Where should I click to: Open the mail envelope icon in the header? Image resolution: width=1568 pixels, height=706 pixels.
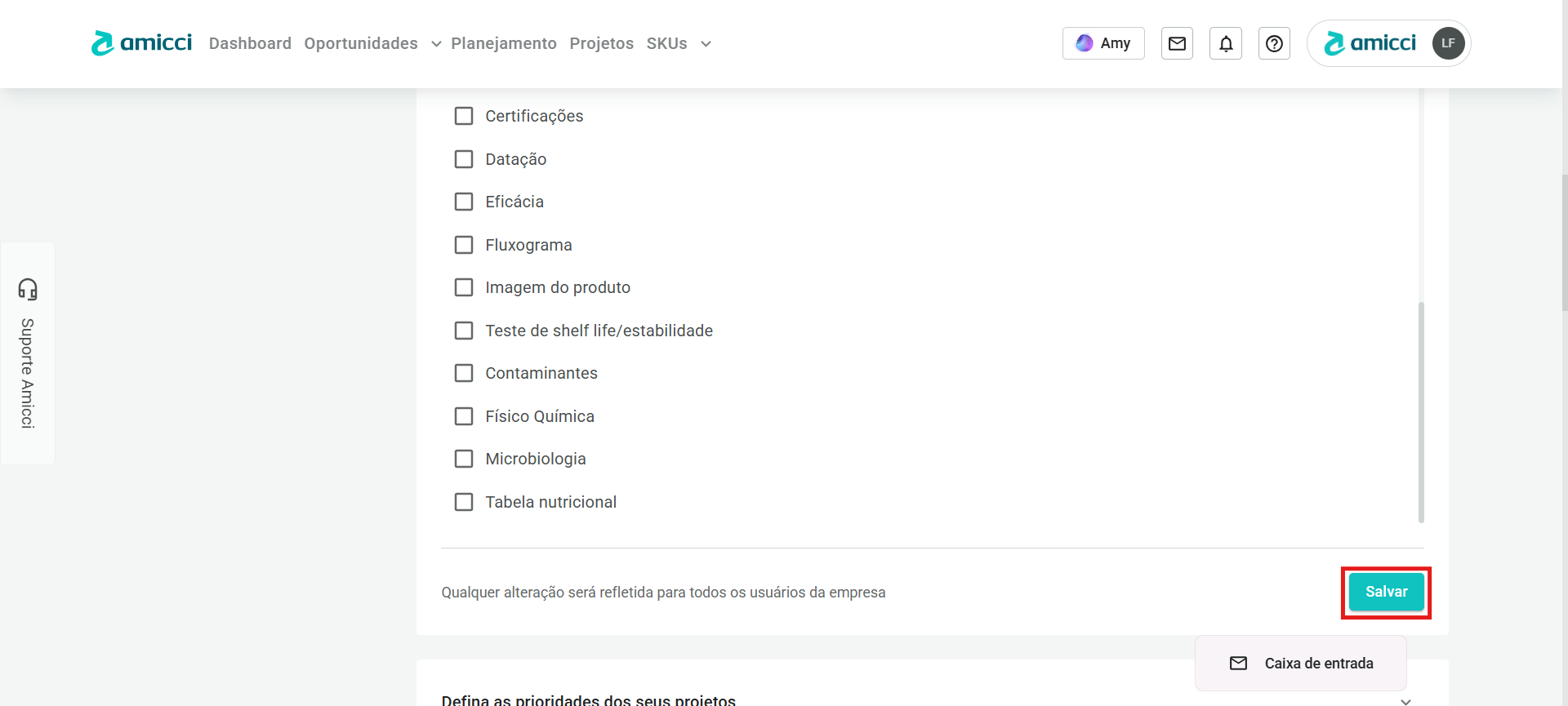pyautogui.click(x=1177, y=43)
